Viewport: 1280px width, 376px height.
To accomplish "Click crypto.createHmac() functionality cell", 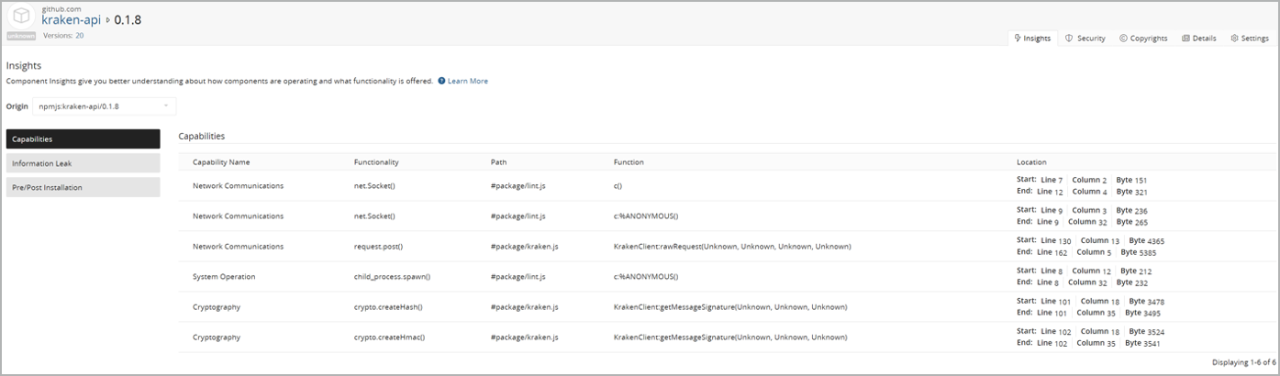I will coord(390,337).
